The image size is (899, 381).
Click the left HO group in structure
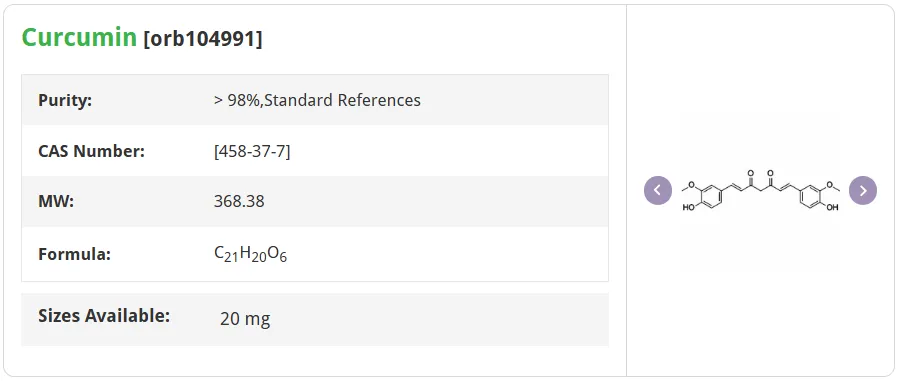689,207
